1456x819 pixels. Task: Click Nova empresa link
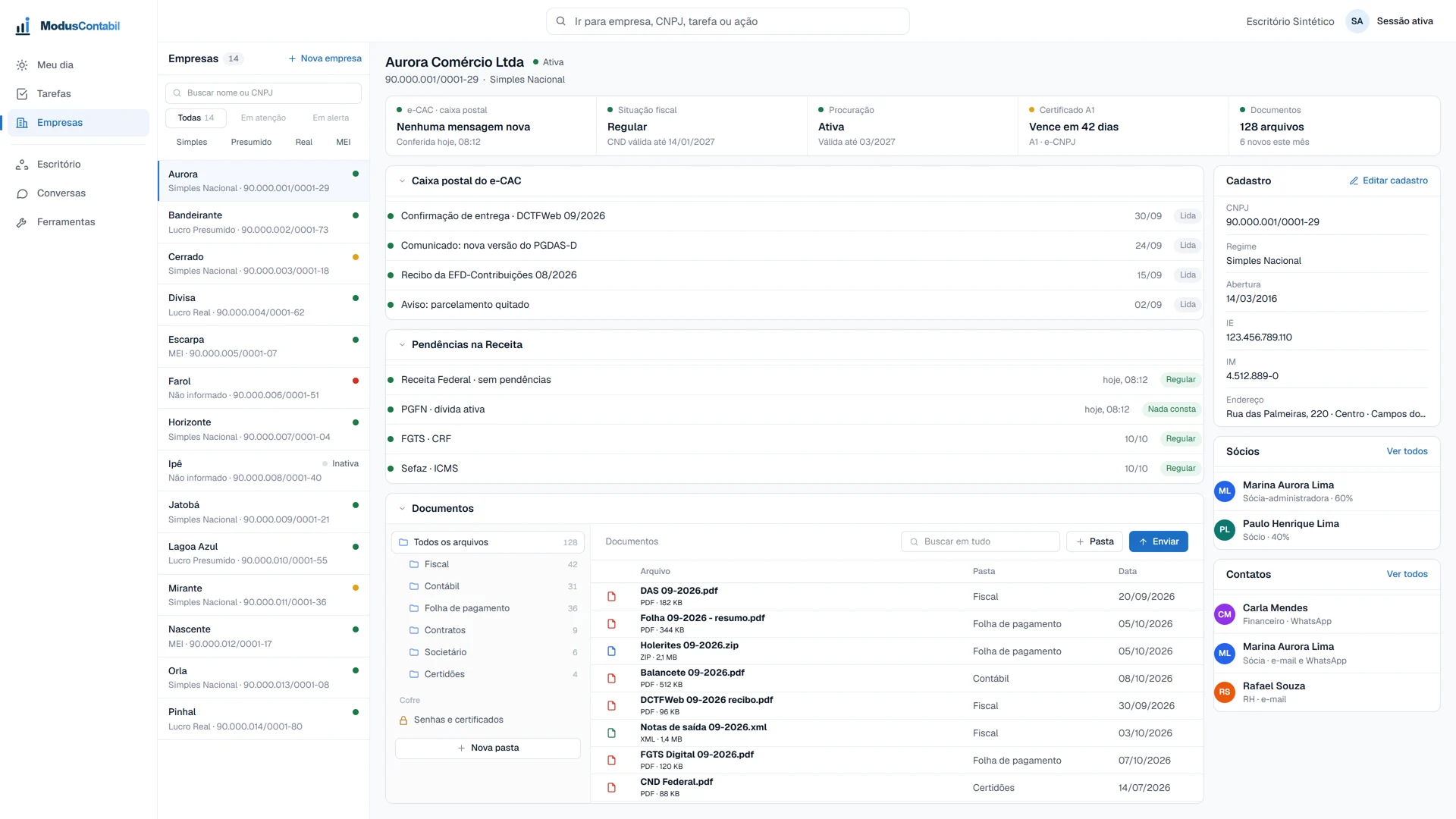[325, 58]
